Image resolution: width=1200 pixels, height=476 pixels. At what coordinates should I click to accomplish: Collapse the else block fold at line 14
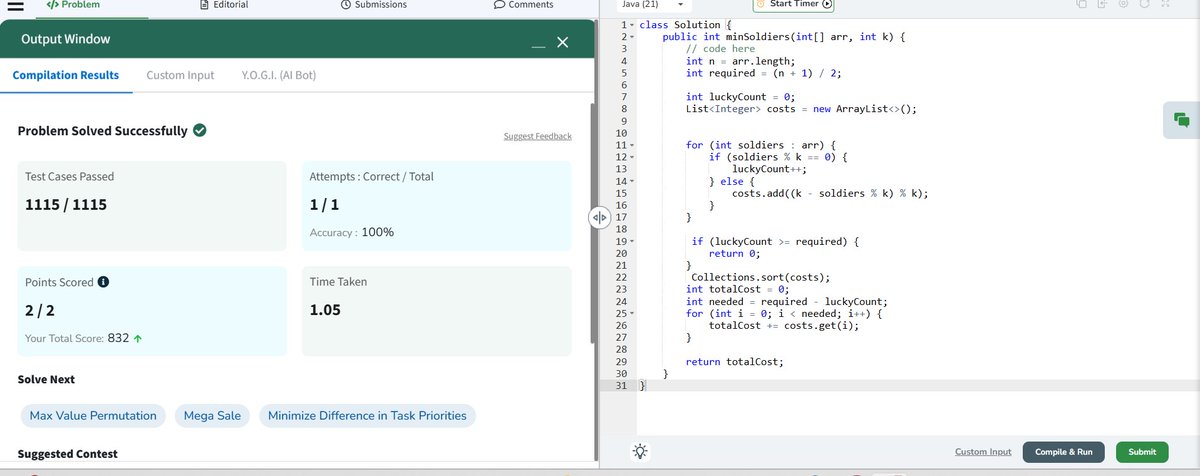tap(632, 181)
